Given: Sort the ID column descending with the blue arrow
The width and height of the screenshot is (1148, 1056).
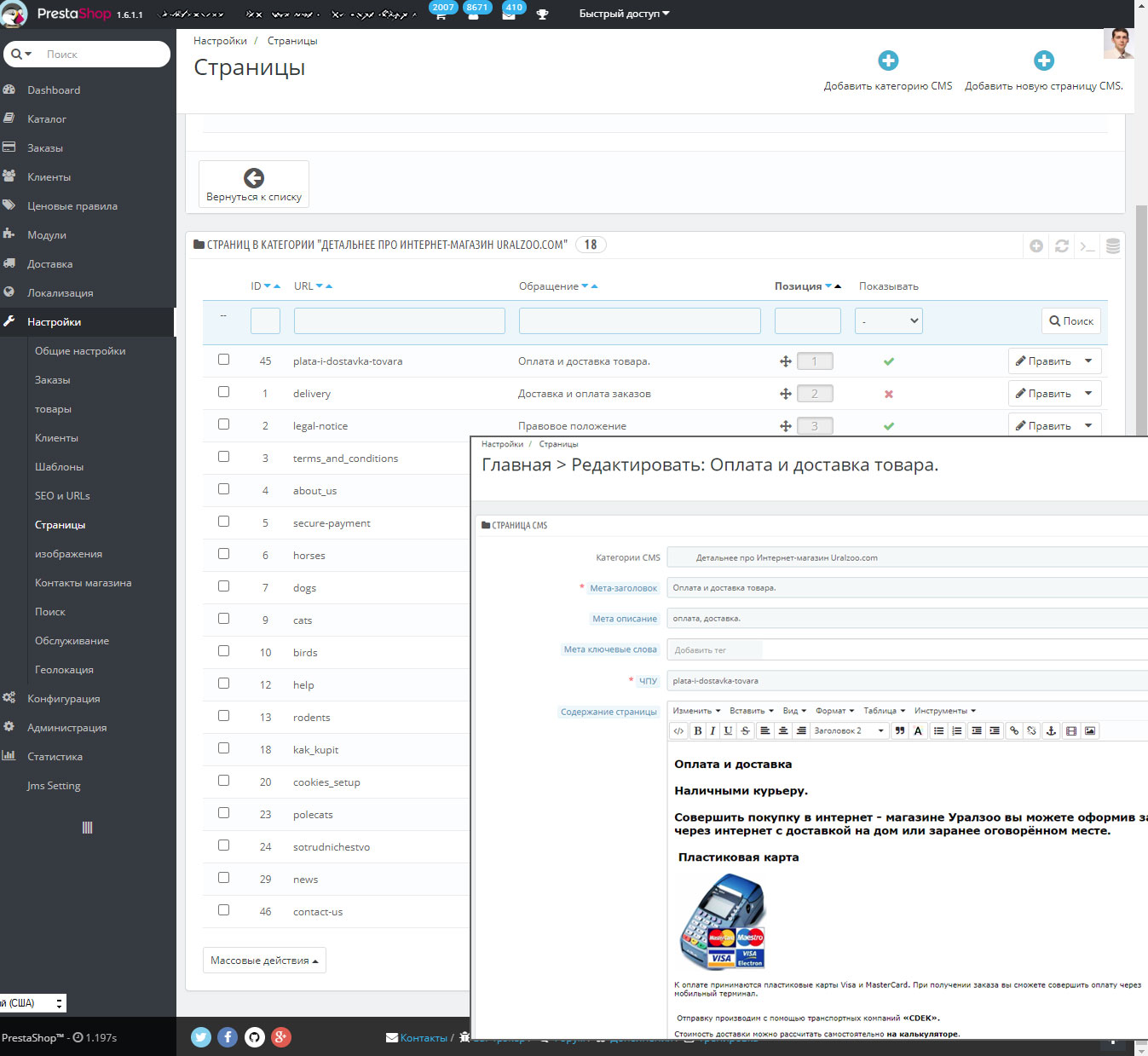Looking at the screenshot, I should [x=268, y=286].
